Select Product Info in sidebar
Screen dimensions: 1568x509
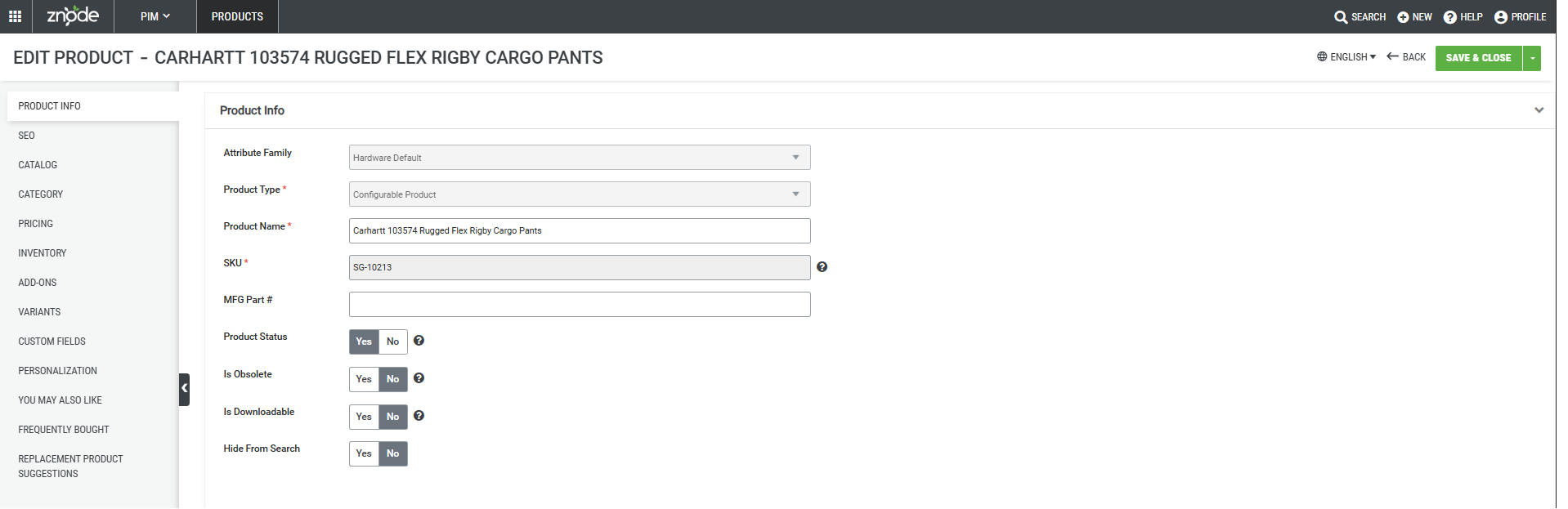[x=93, y=106]
